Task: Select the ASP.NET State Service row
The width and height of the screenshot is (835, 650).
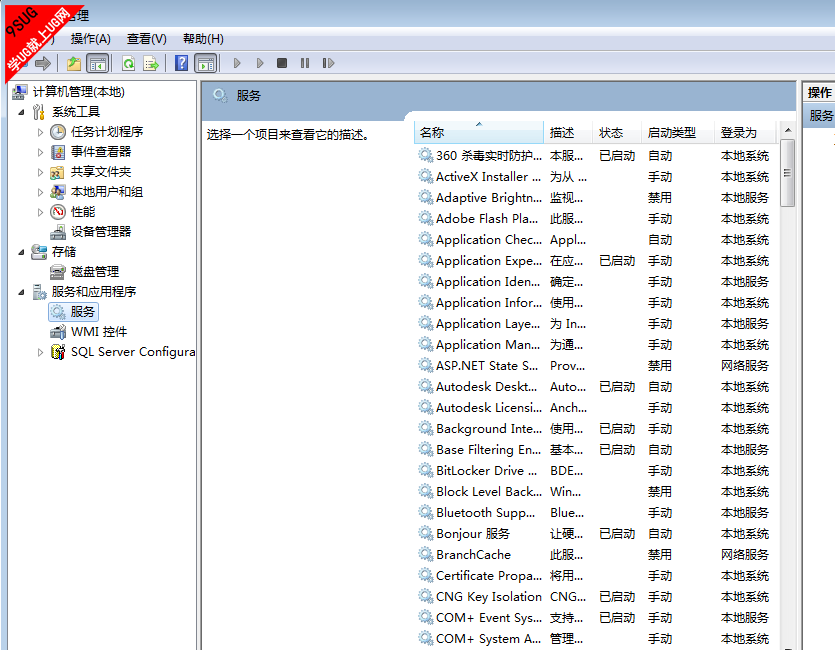Action: (596, 366)
